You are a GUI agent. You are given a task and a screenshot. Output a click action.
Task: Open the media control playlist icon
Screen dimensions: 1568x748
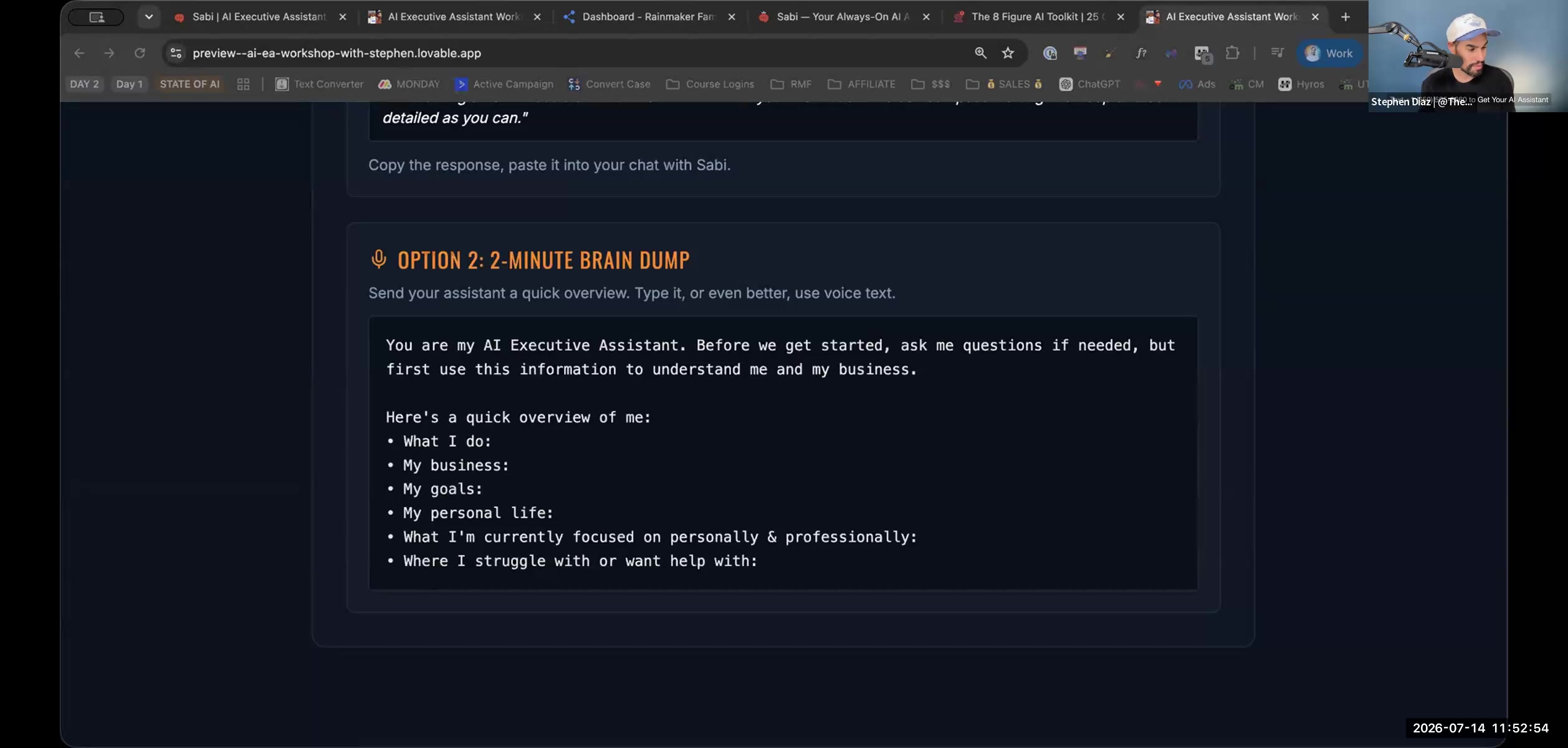tap(1277, 54)
